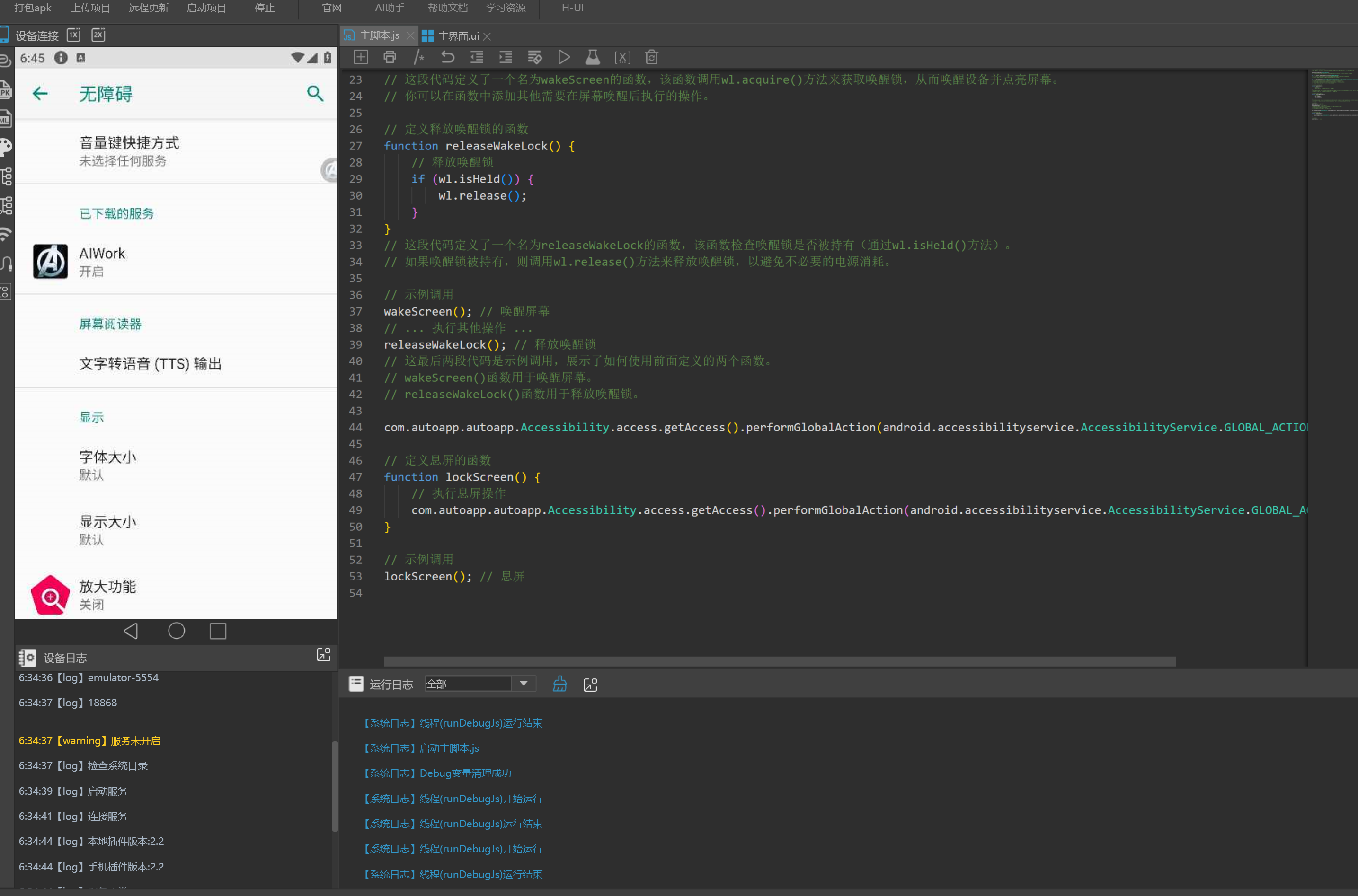Click the device log vertical scrollbar

pos(335,786)
